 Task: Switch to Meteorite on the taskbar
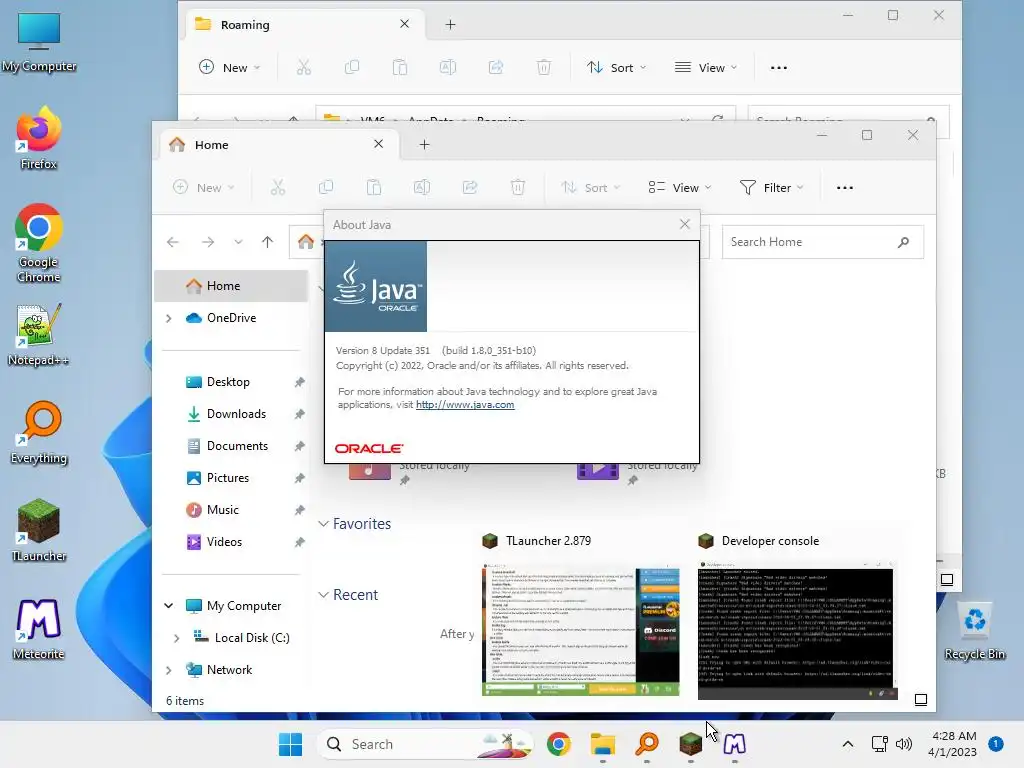click(735, 744)
